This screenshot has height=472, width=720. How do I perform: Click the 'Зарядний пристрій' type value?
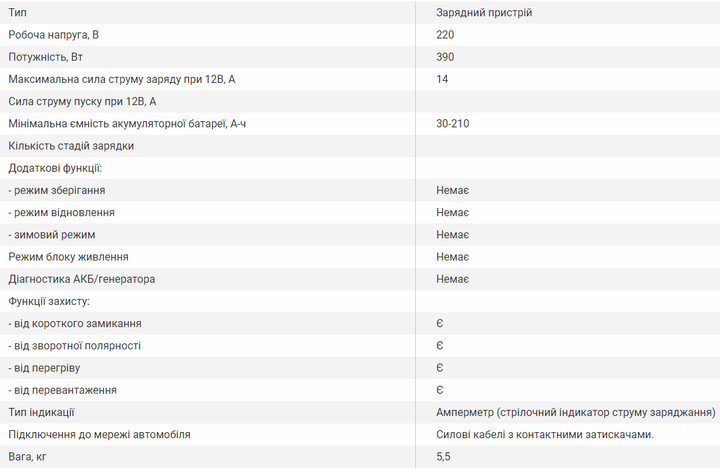(x=484, y=12)
